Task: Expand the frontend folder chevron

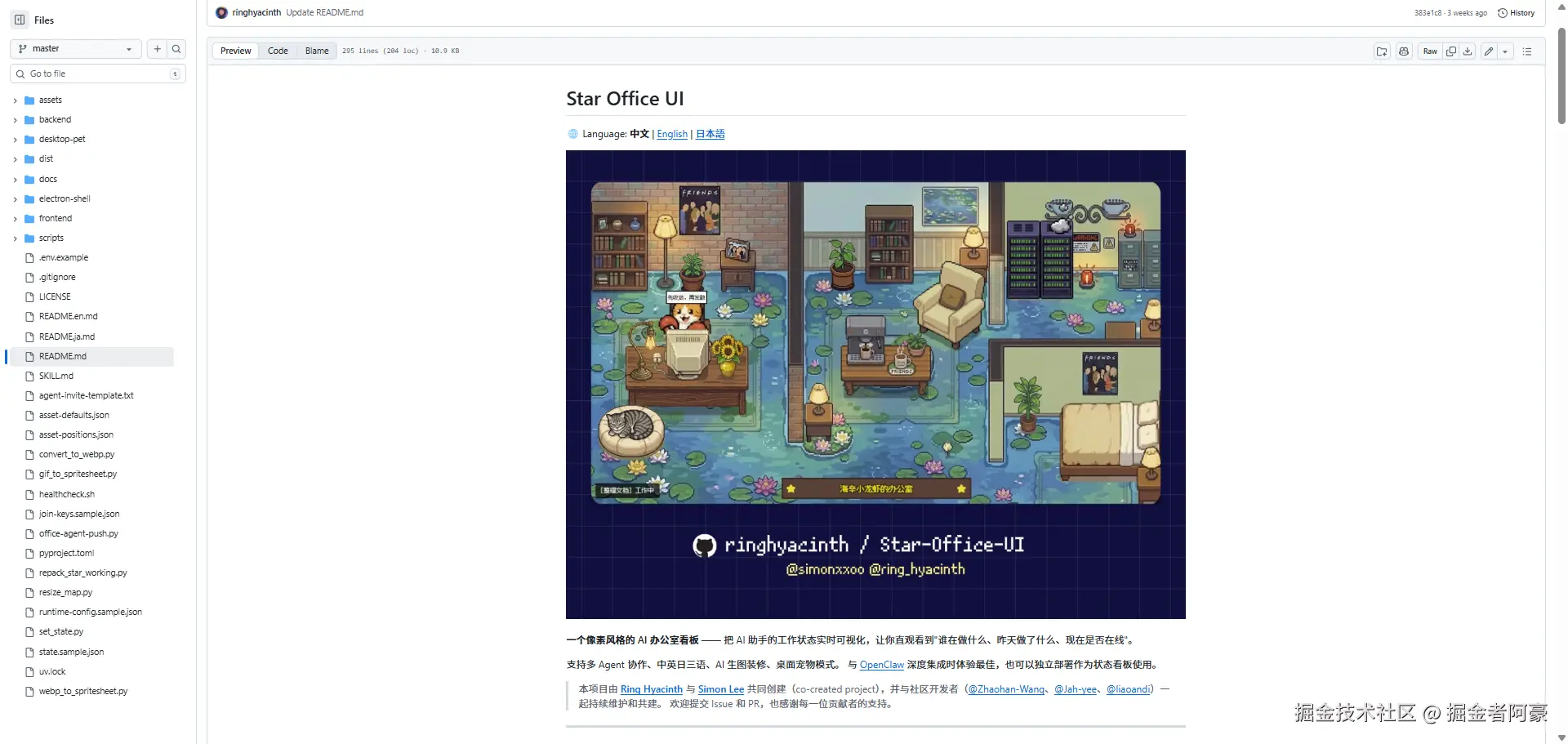Action: [x=15, y=219]
